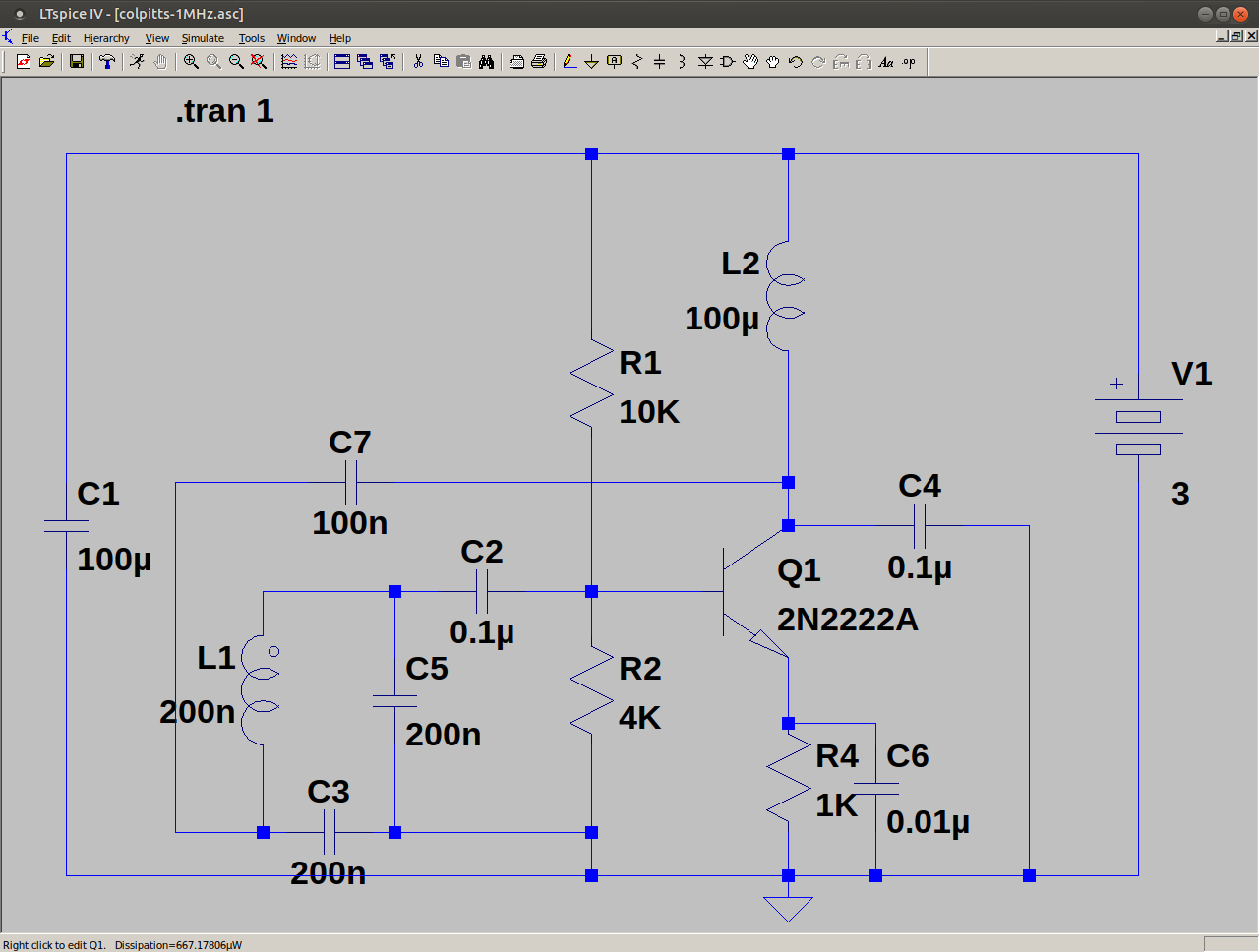Click the '.tran 1' directive text

pos(224,111)
